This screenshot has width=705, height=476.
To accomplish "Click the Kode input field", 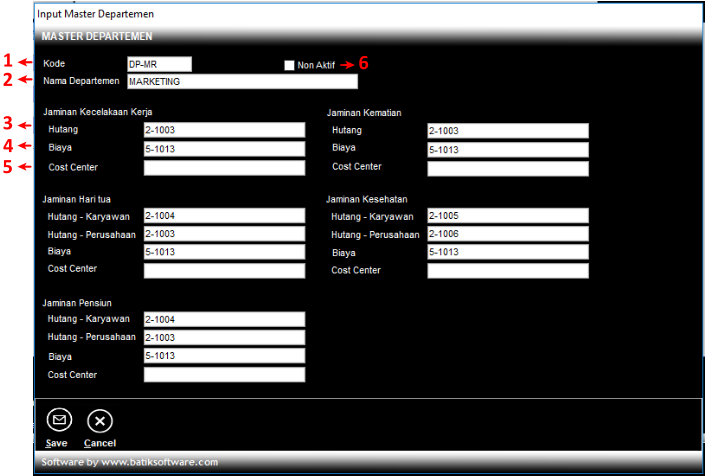I will click(x=158, y=64).
